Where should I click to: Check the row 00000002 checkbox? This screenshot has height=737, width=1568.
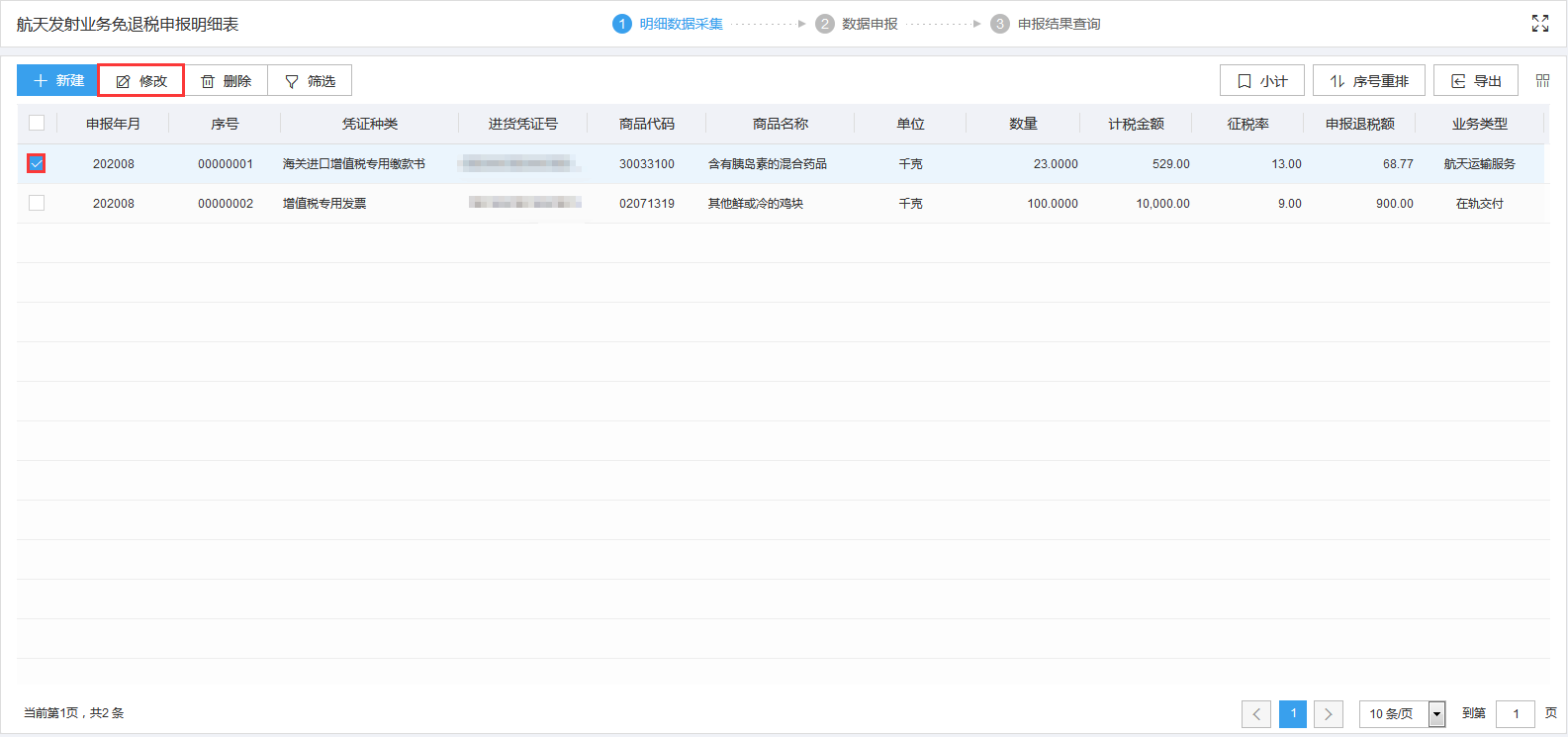point(37,203)
